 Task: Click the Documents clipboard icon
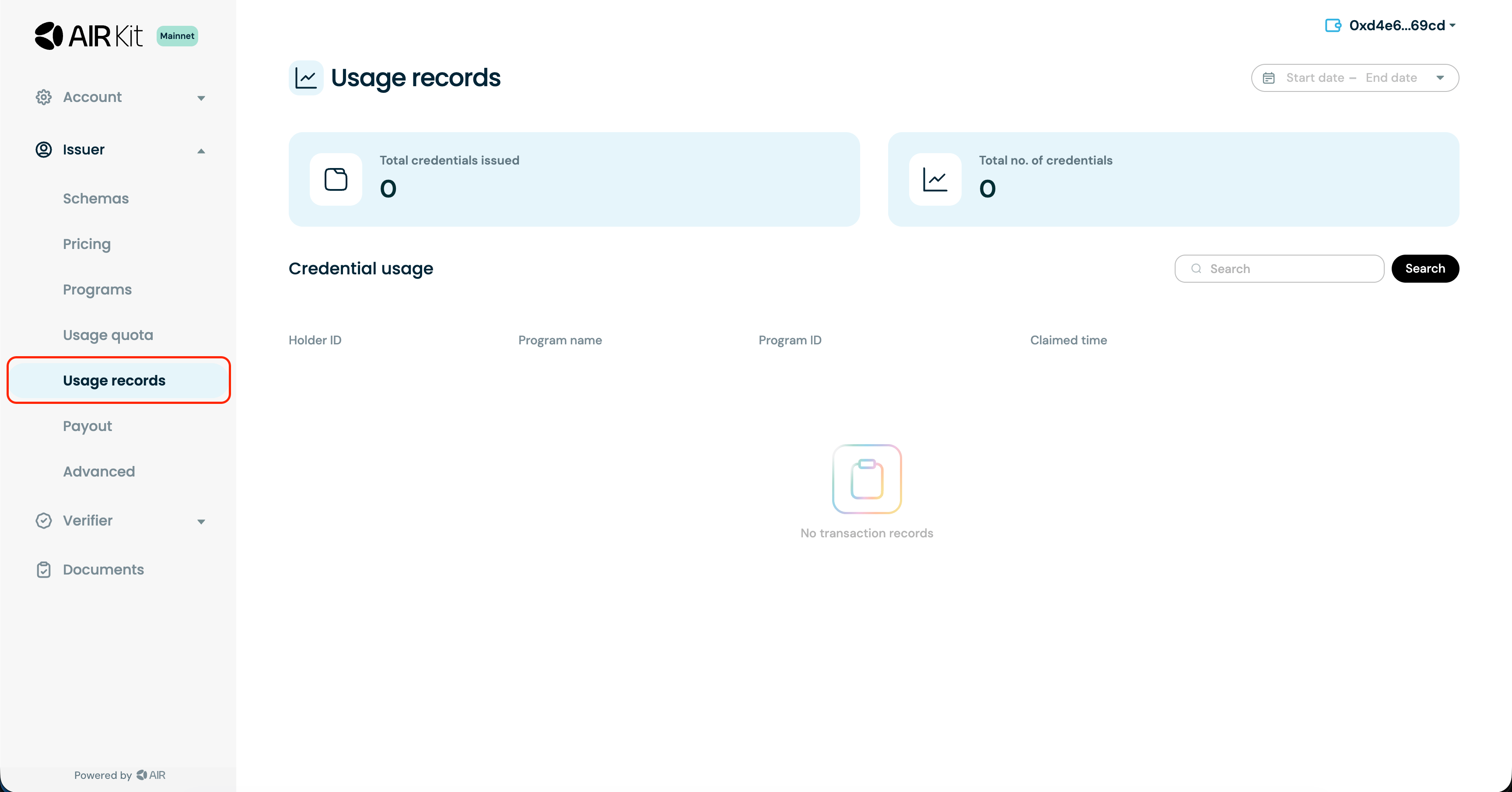pyautogui.click(x=43, y=569)
